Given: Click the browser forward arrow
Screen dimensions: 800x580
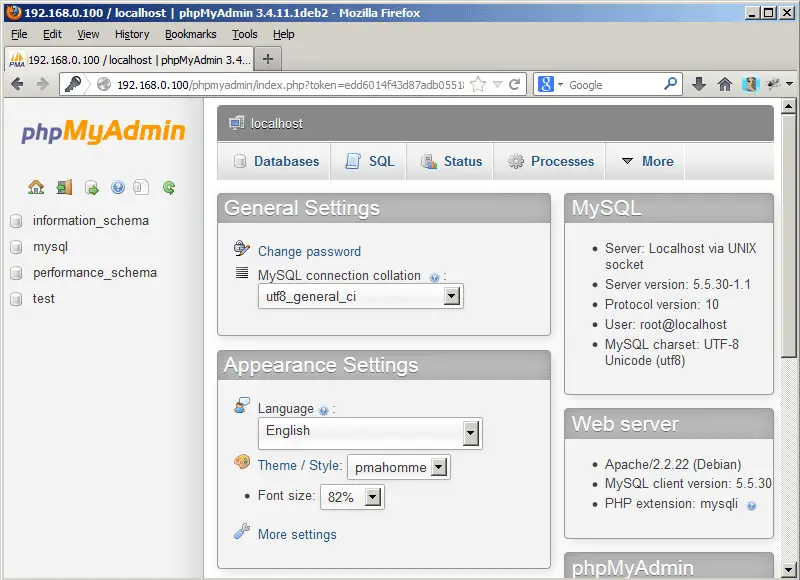Looking at the screenshot, I should click(x=43, y=84).
